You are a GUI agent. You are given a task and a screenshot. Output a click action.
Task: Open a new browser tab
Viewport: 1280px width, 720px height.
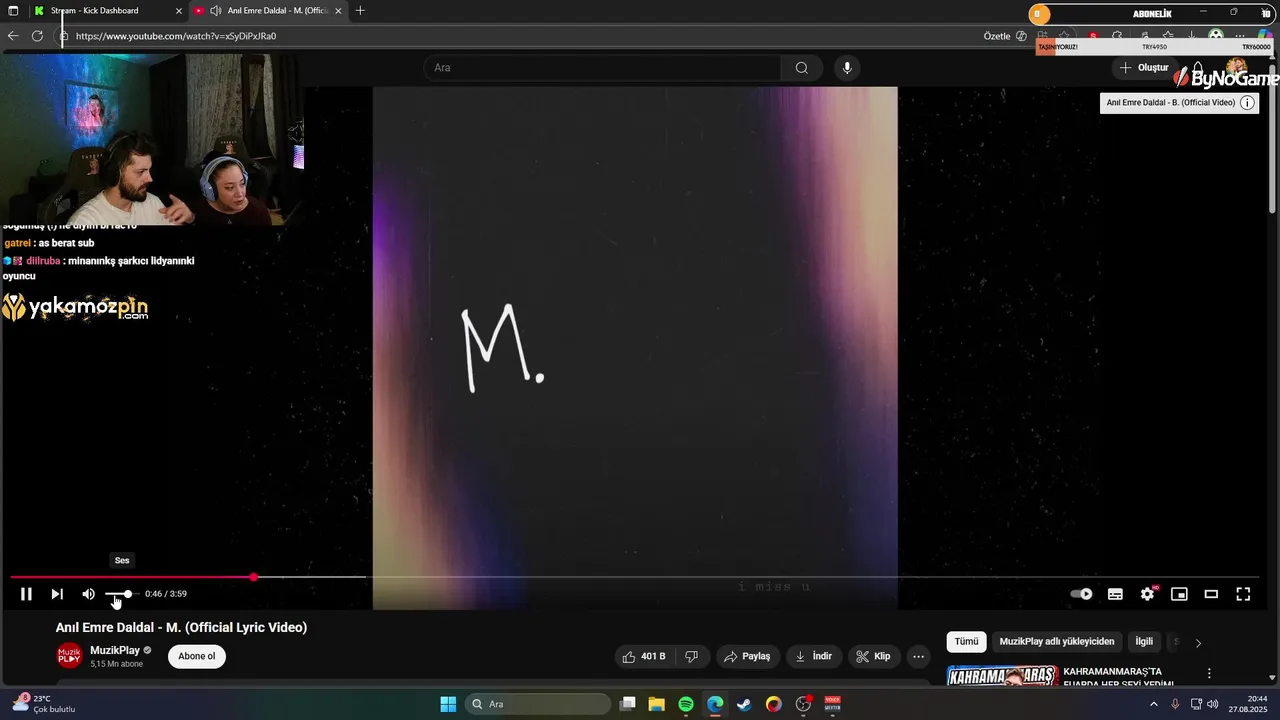[360, 10]
